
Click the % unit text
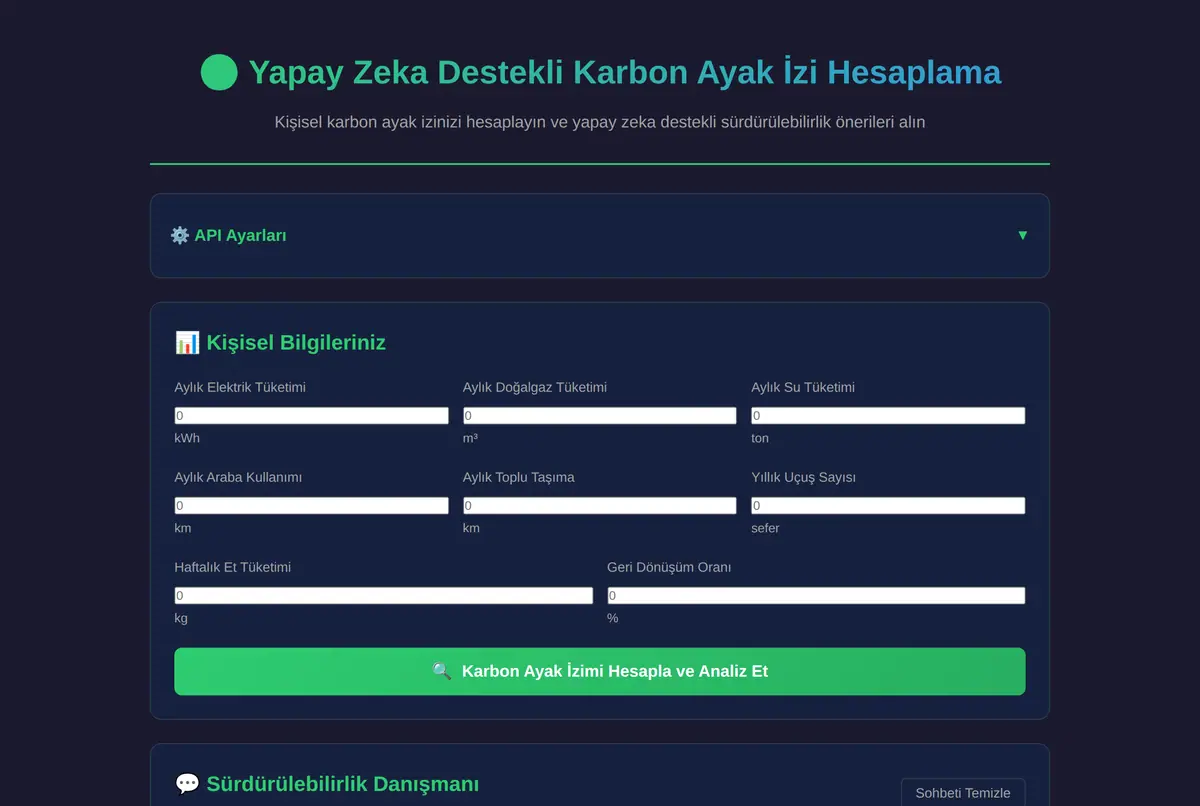pos(613,619)
